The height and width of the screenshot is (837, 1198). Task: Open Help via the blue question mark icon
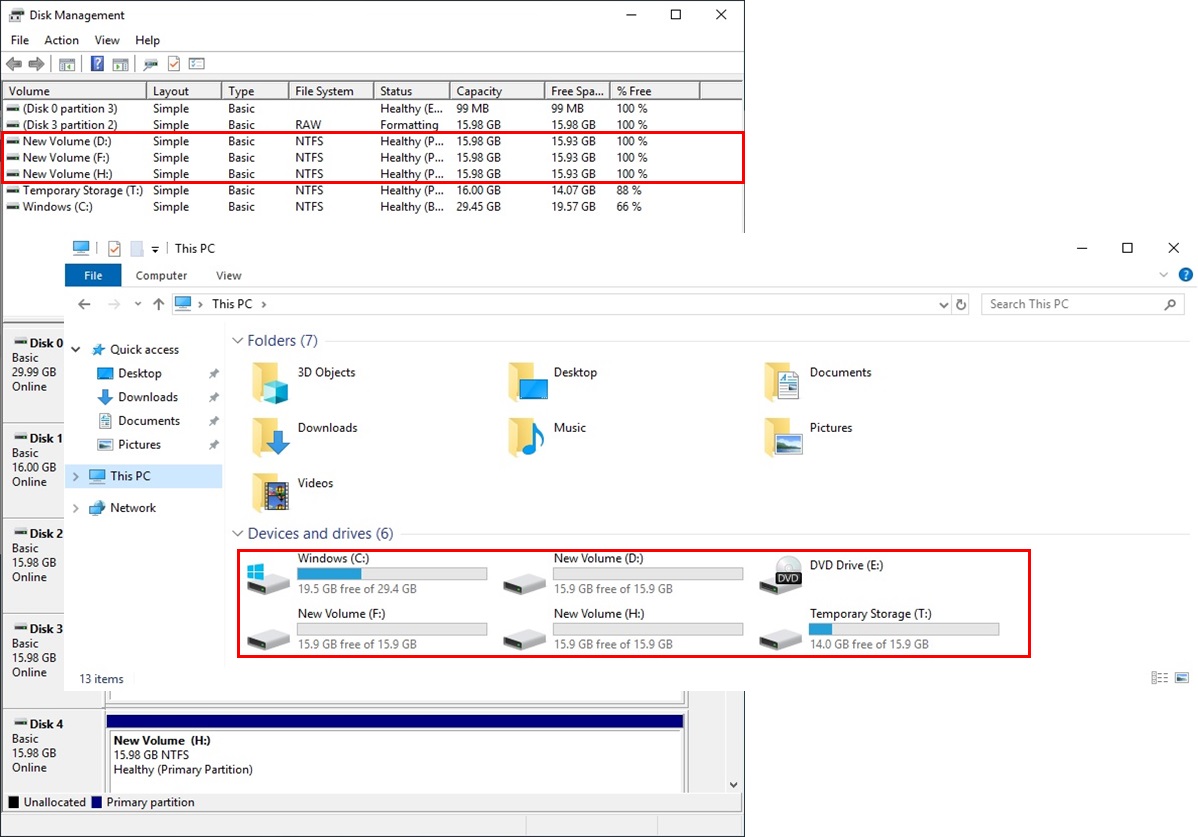(x=96, y=63)
